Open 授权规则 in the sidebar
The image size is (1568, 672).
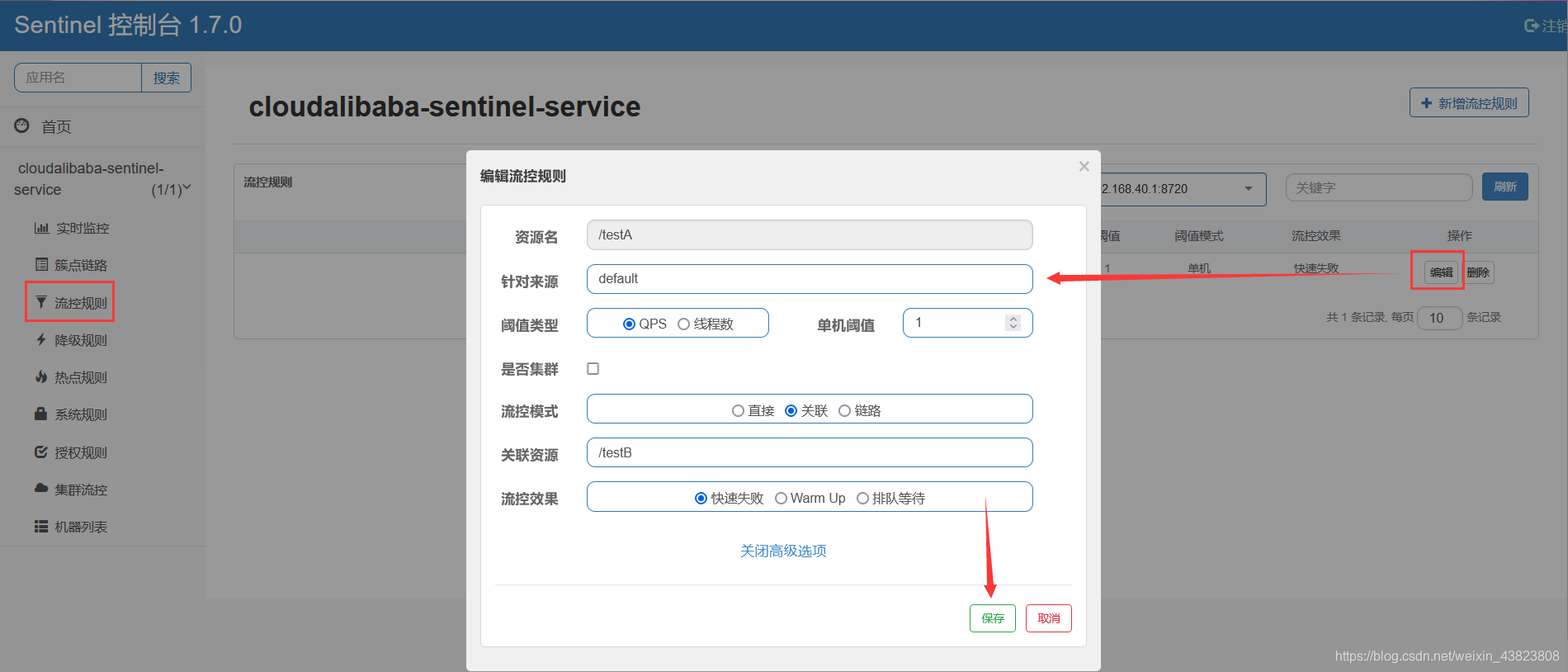coord(81,452)
